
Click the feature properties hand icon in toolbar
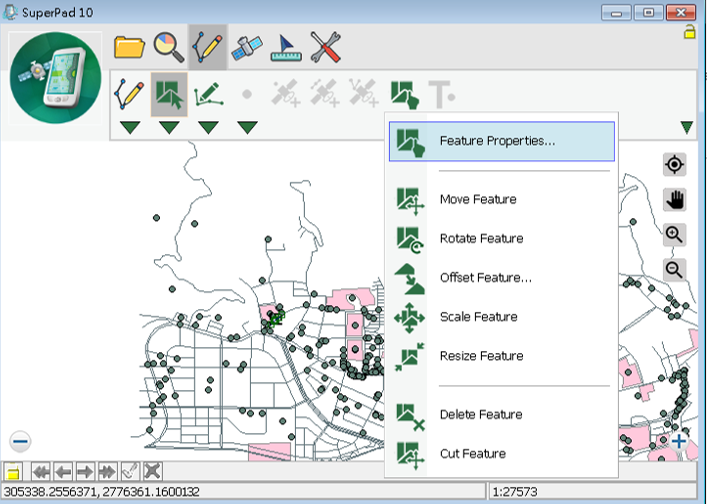click(x=404, y=95)
